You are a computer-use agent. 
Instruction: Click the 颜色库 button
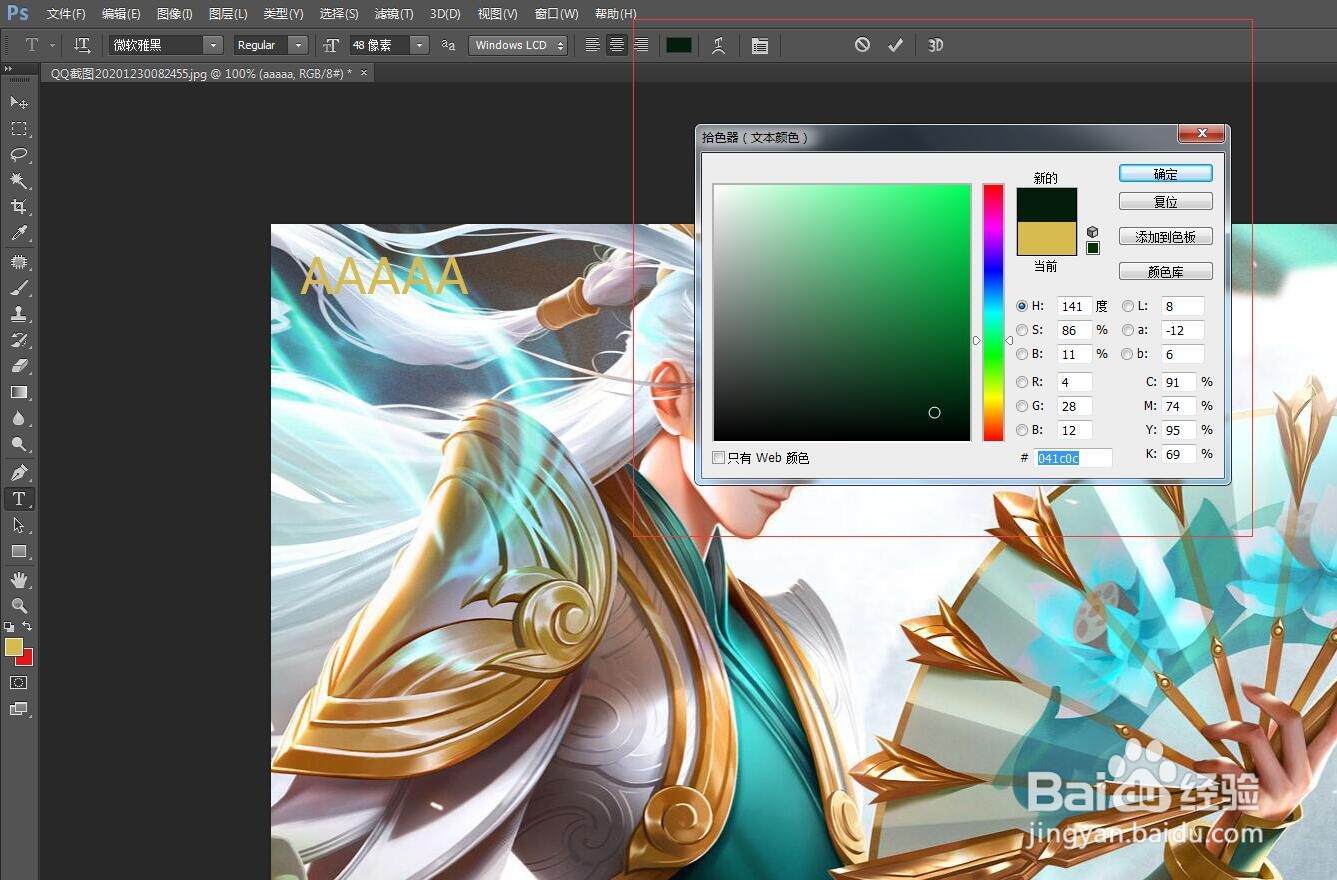tap(1166, 272)
